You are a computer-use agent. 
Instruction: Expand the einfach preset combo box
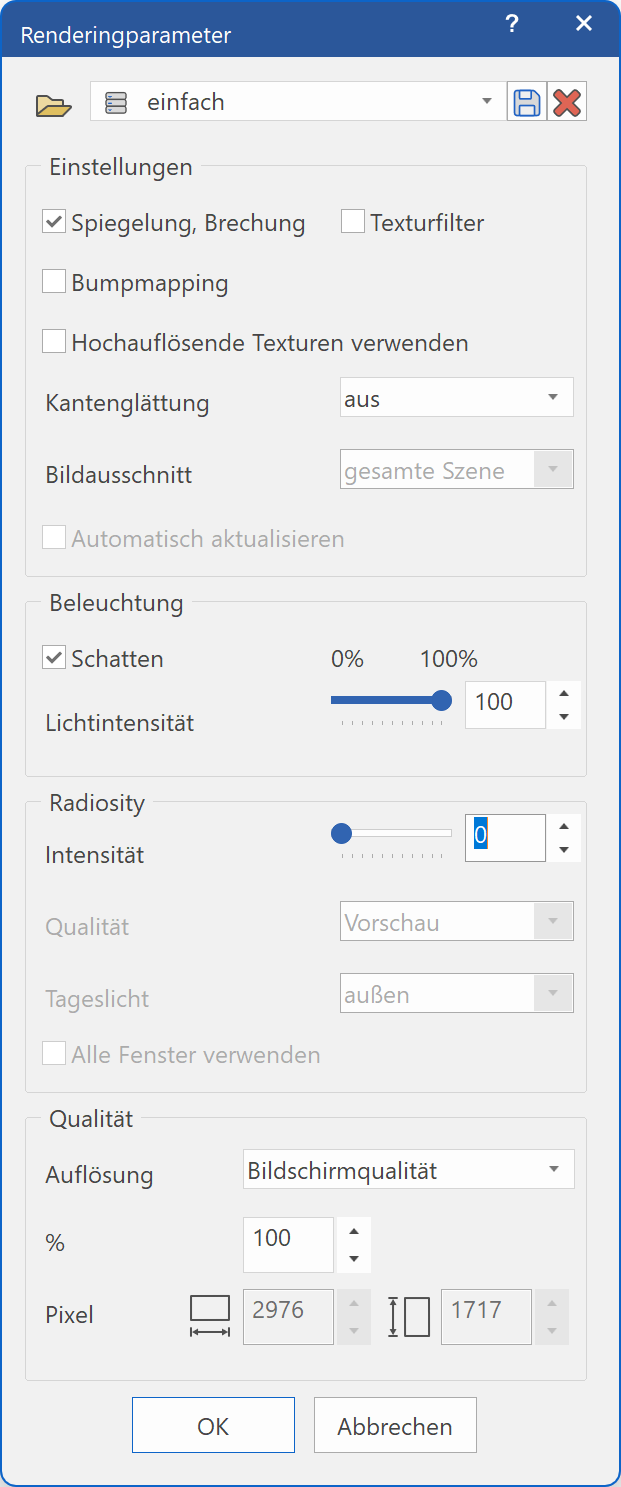(487, 101)
